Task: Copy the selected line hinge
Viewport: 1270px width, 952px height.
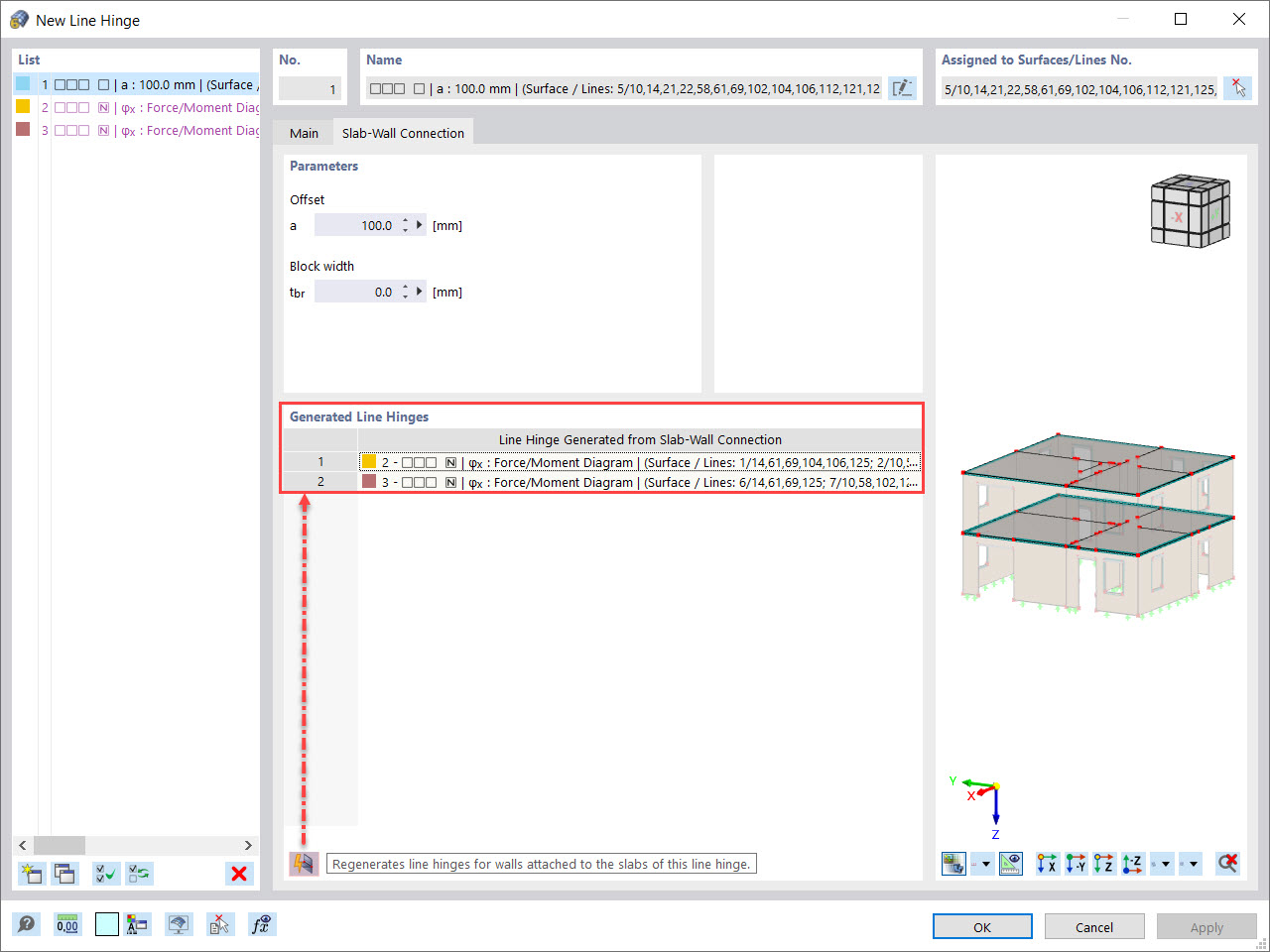Action: [65, 874]
